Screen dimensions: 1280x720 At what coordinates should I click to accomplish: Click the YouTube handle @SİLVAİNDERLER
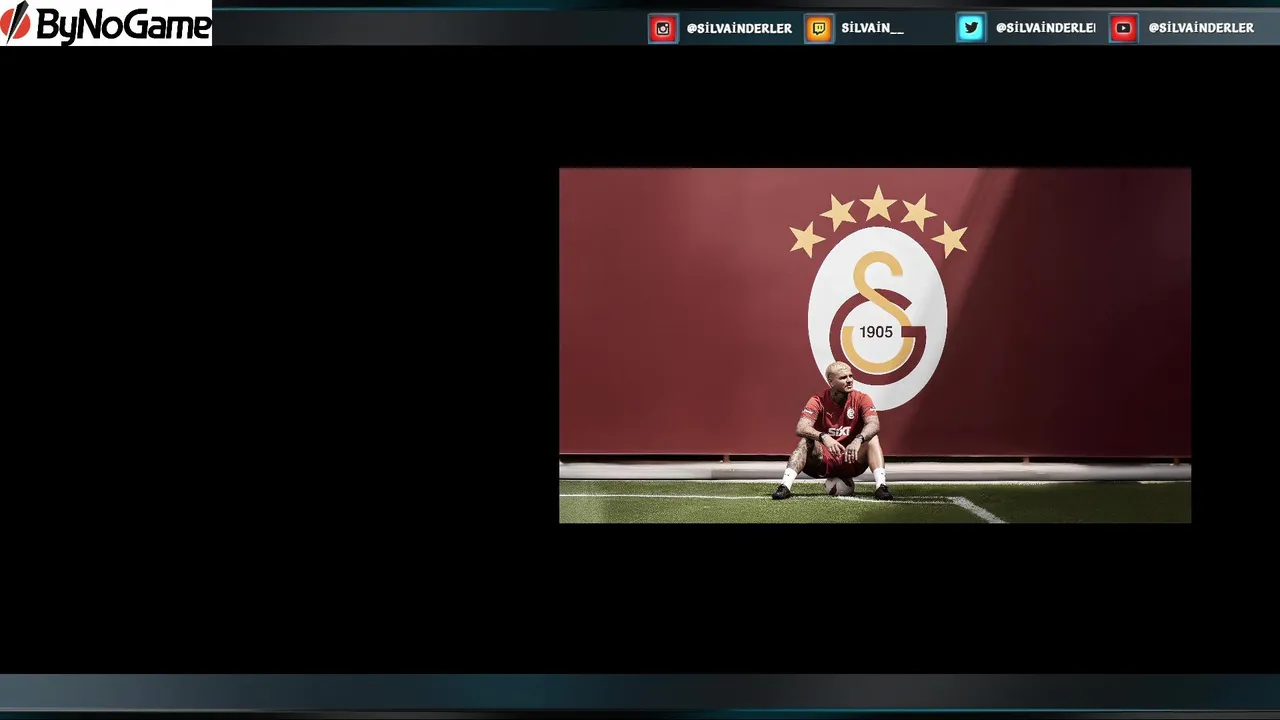click(1201, 28)
